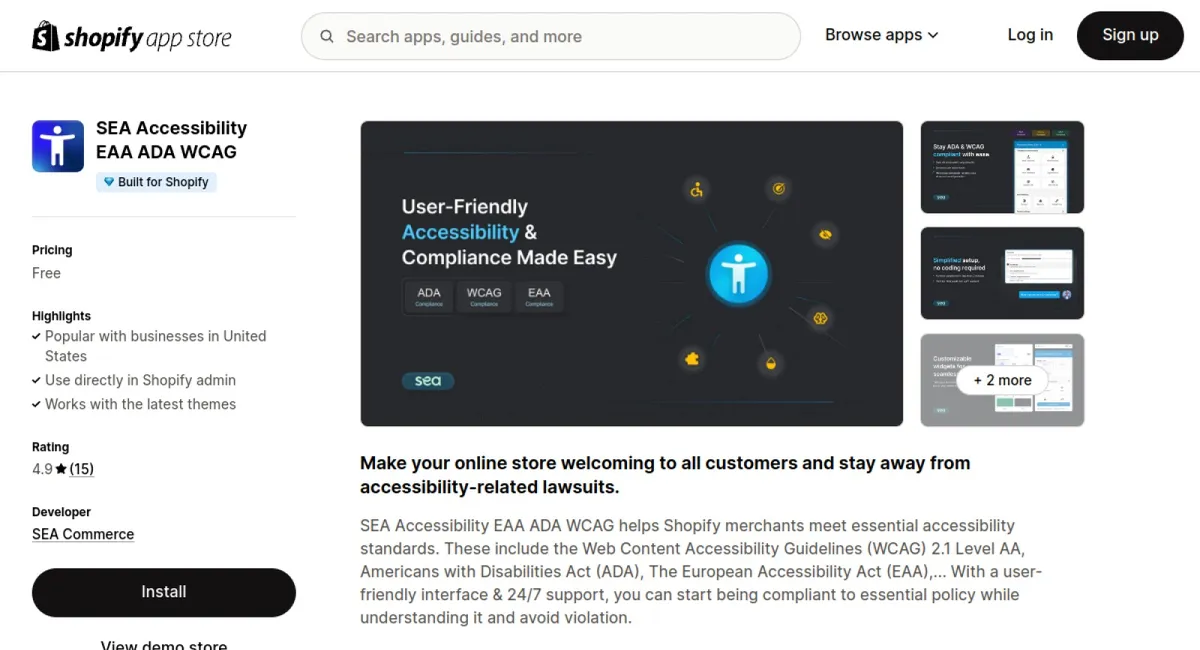Open the '+ 2 more' screenshots overlay
This screenshot has height=650, width=1200.
pyautogui.click(x=1002, y=380)
